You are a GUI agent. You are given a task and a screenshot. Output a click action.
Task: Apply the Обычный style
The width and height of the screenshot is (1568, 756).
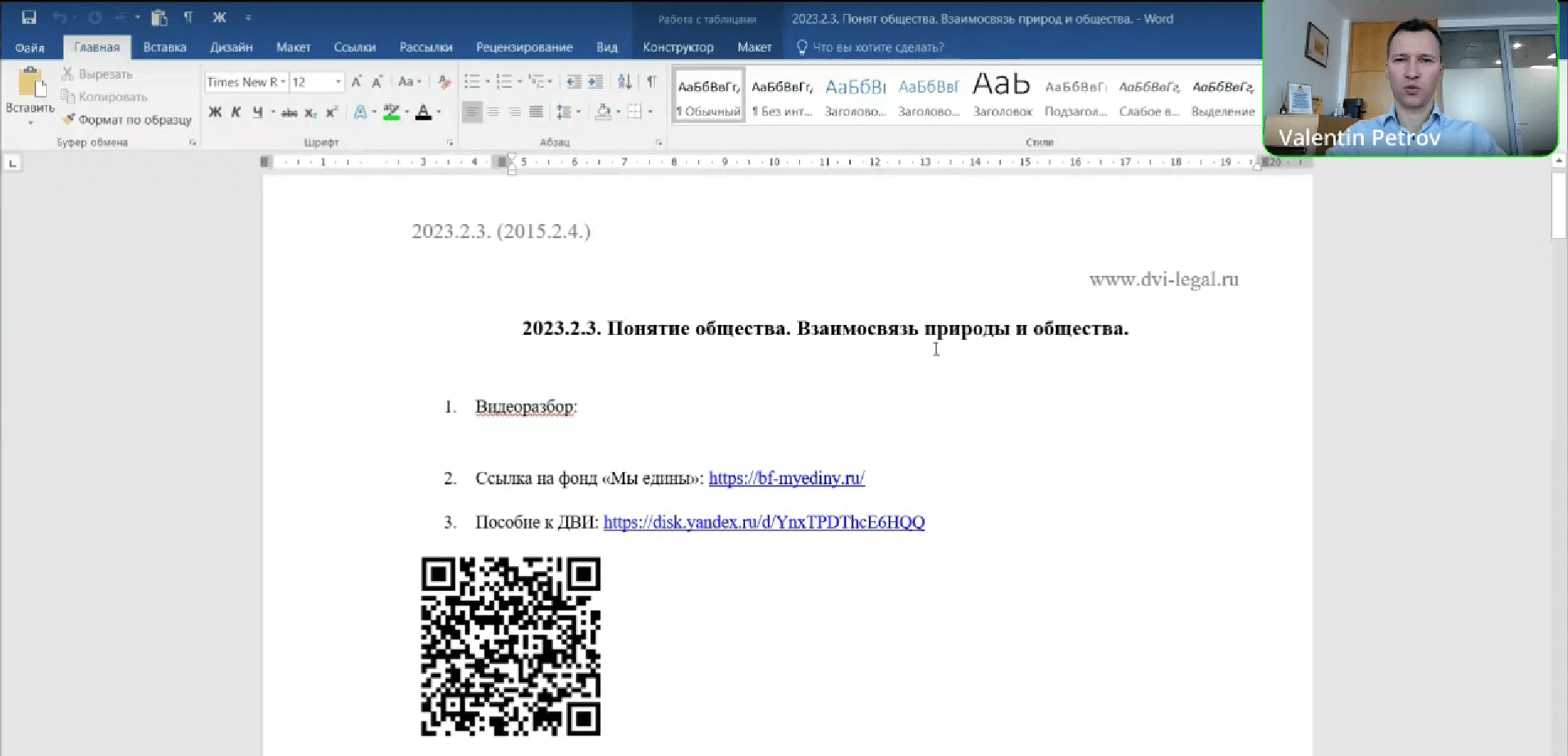point(709,95)
